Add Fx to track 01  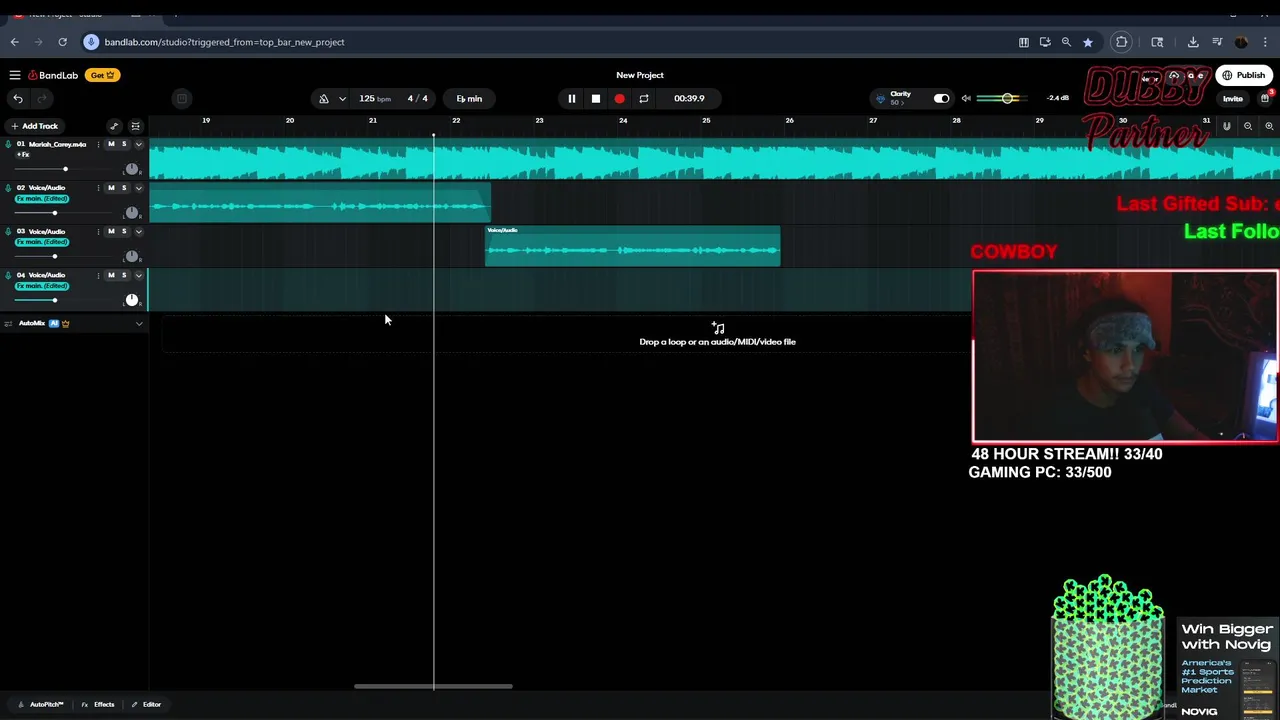click(23, 155)
